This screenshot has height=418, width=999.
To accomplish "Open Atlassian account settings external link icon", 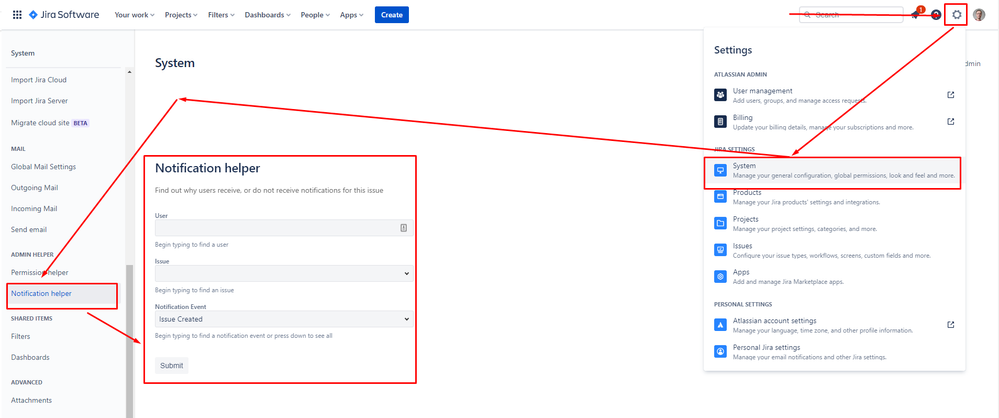I will 951,325.
